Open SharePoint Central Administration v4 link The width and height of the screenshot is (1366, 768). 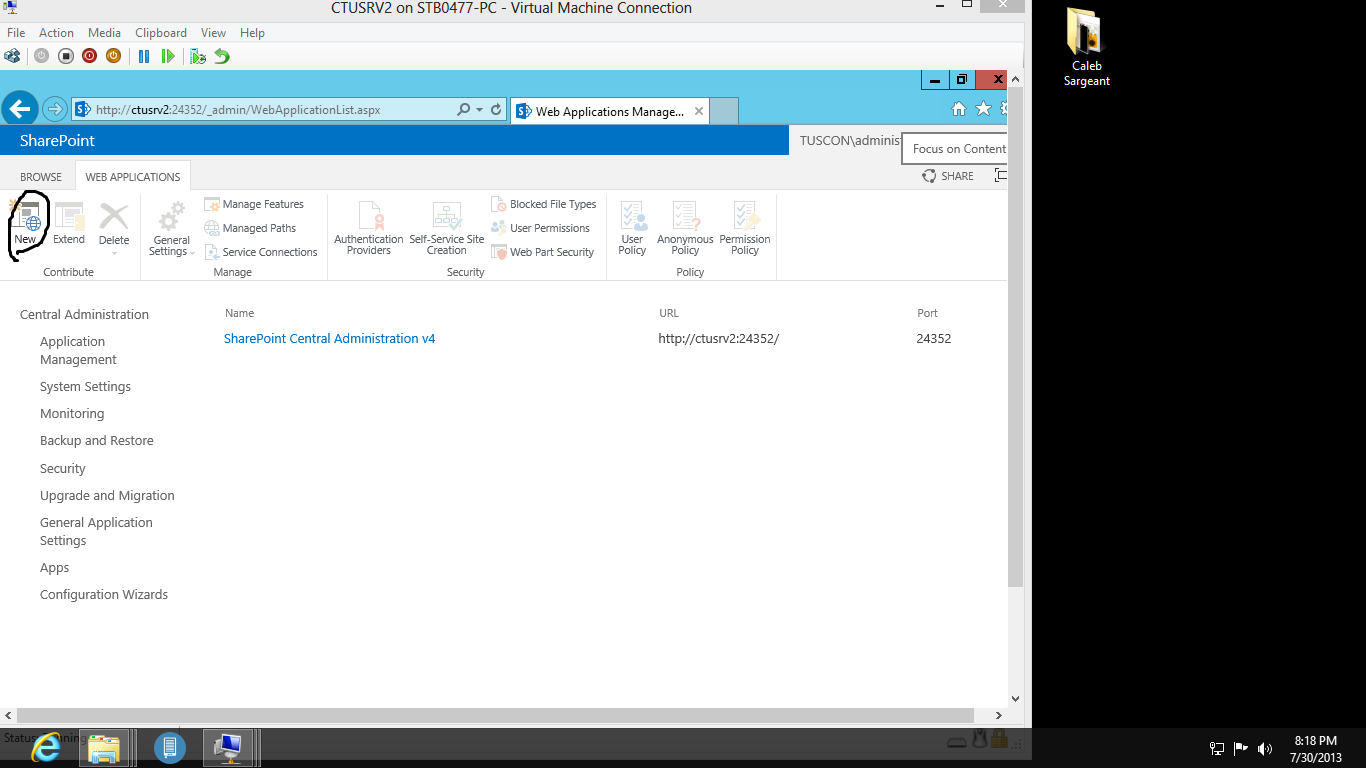coord(329,339)
